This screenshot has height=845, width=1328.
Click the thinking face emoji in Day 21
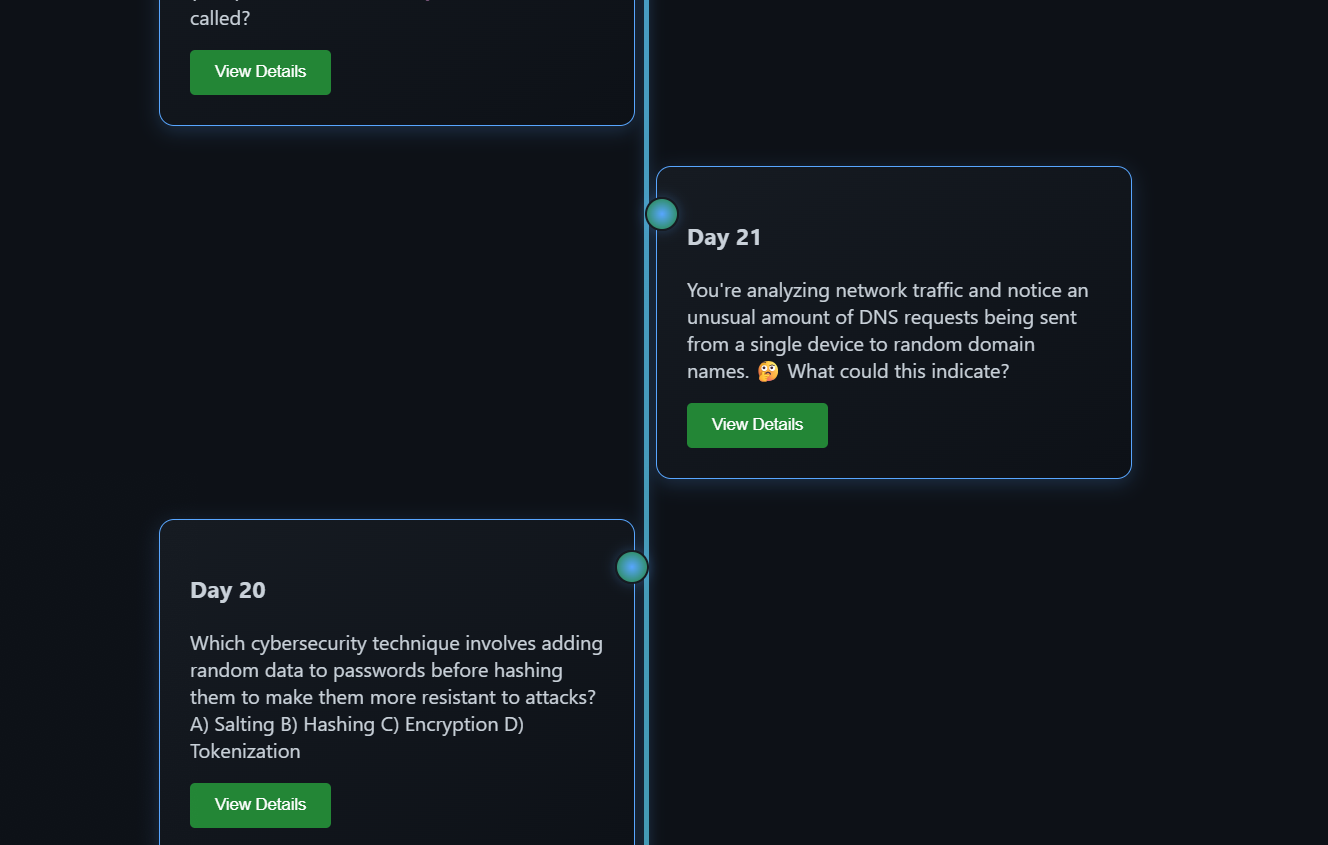pyautogui.click(x=768, y=372)
